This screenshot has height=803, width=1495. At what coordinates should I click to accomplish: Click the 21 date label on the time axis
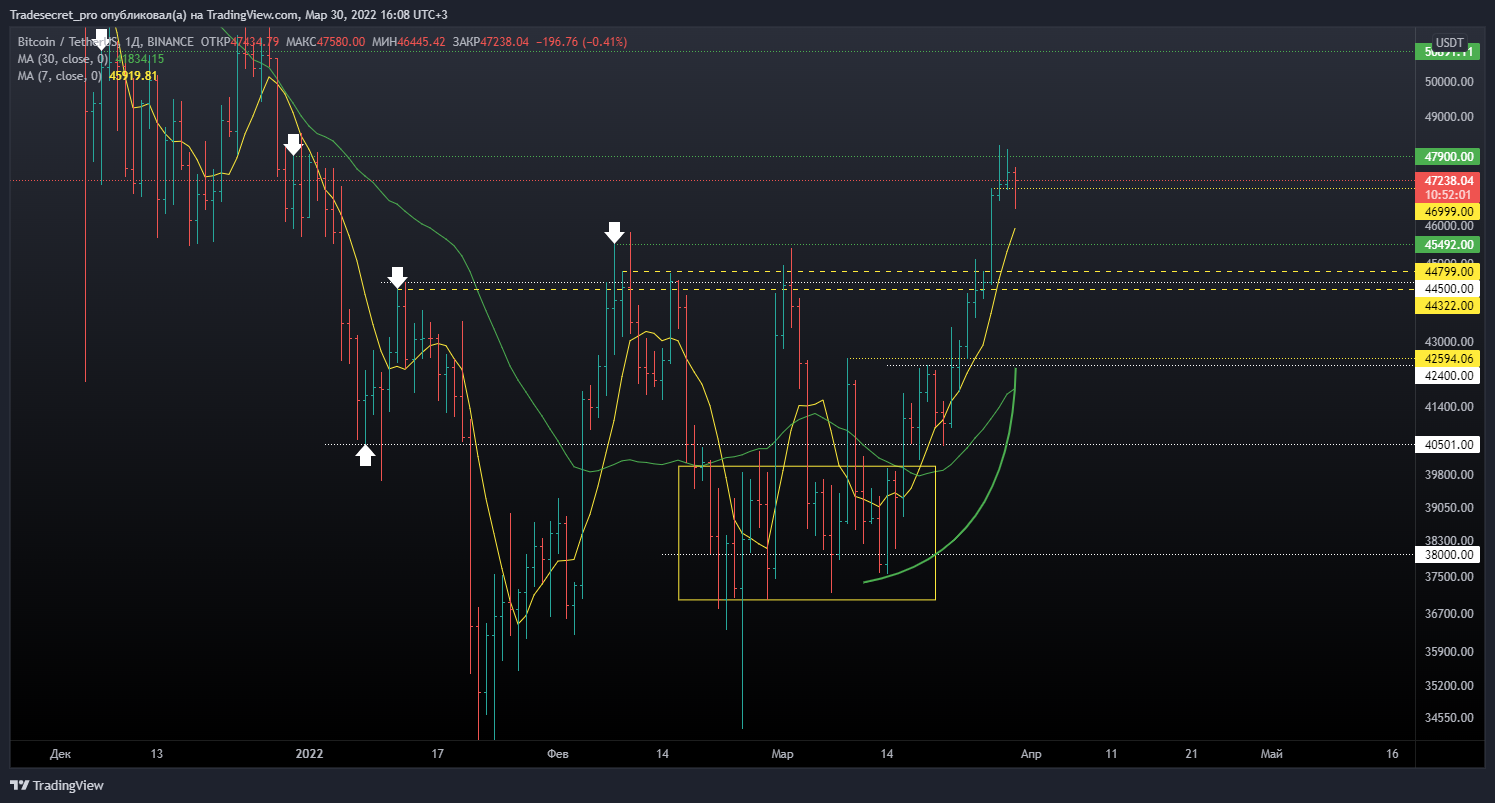(x=1191, y=754)
